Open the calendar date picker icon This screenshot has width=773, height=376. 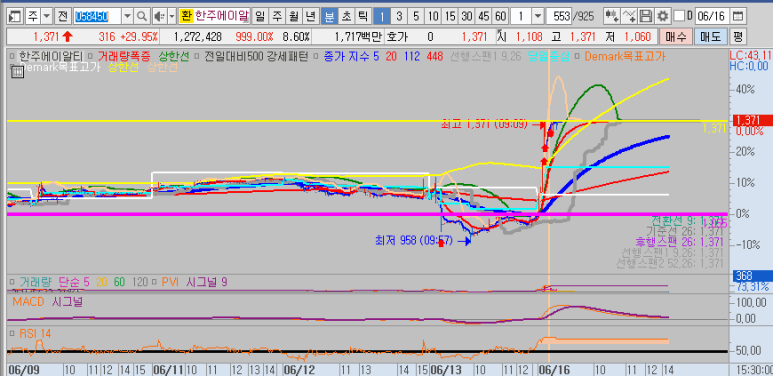(x=738, y=16)
